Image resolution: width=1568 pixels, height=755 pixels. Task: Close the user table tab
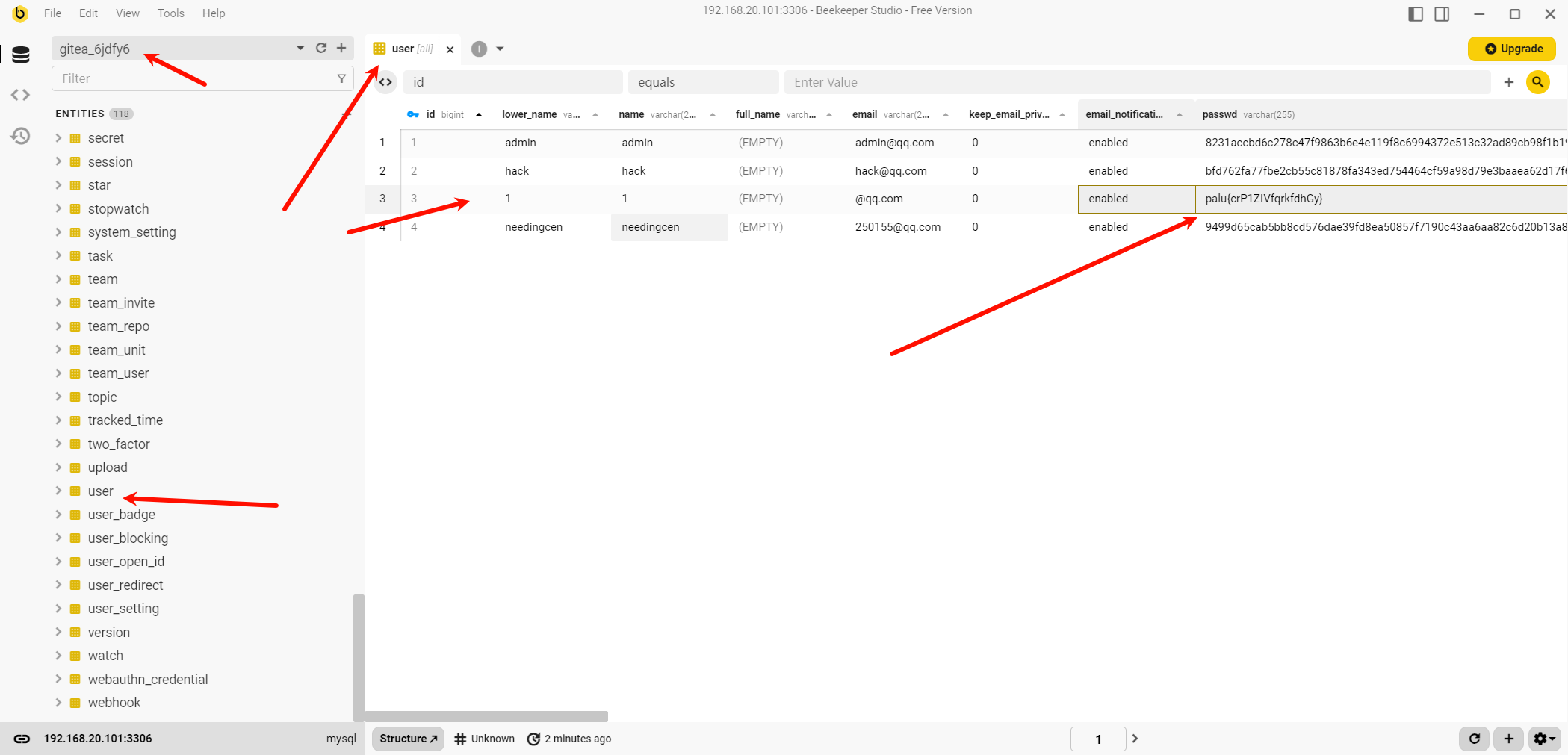click(450, 49)
